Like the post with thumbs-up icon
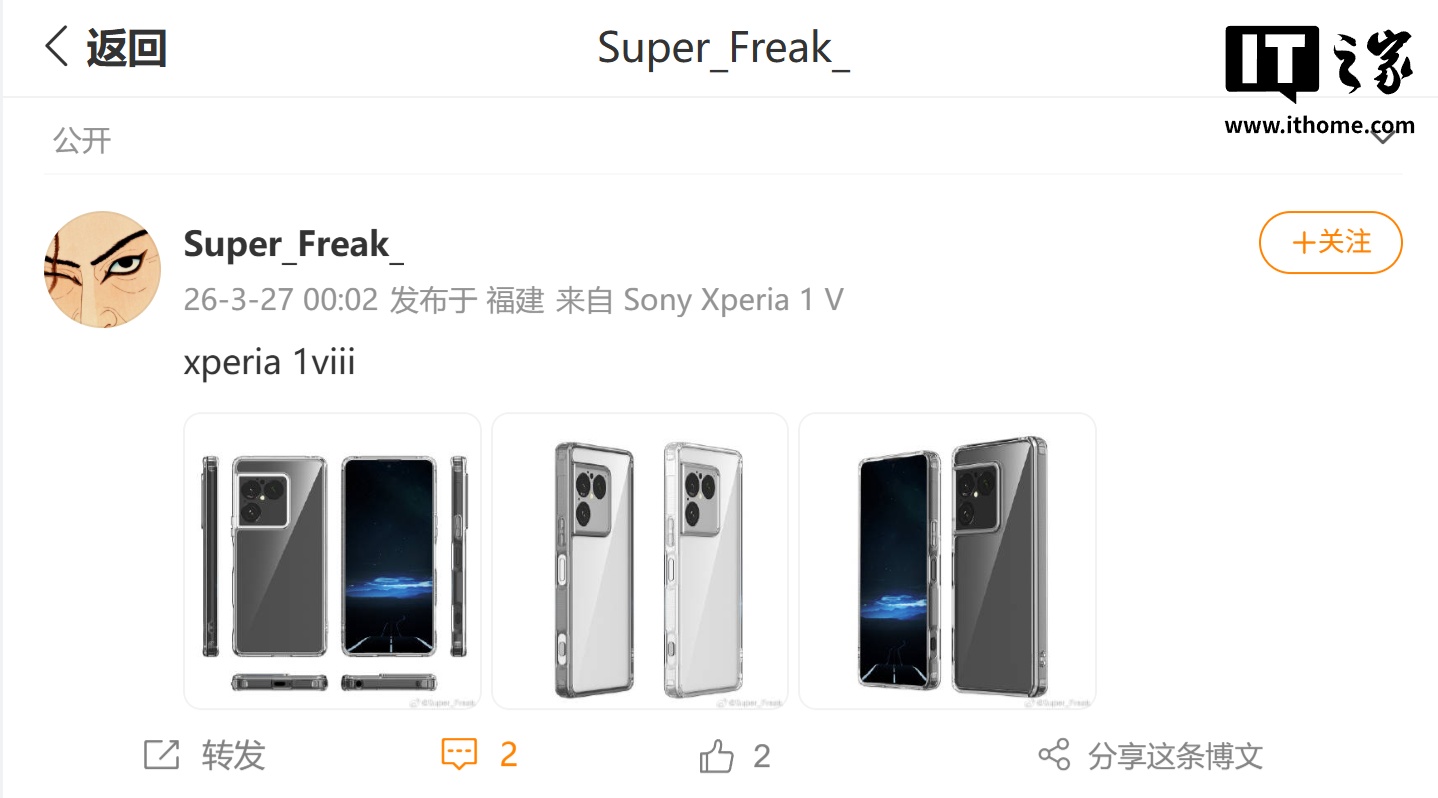 pos(716,756)
